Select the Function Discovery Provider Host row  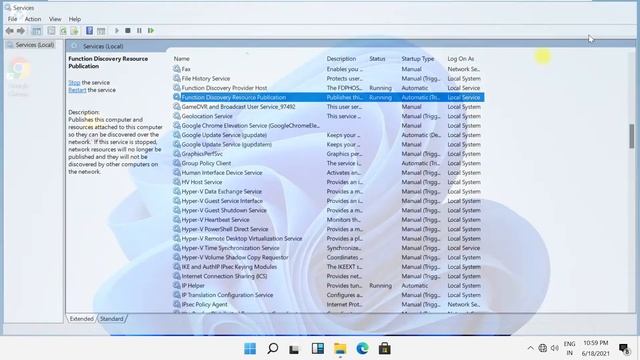328,88
